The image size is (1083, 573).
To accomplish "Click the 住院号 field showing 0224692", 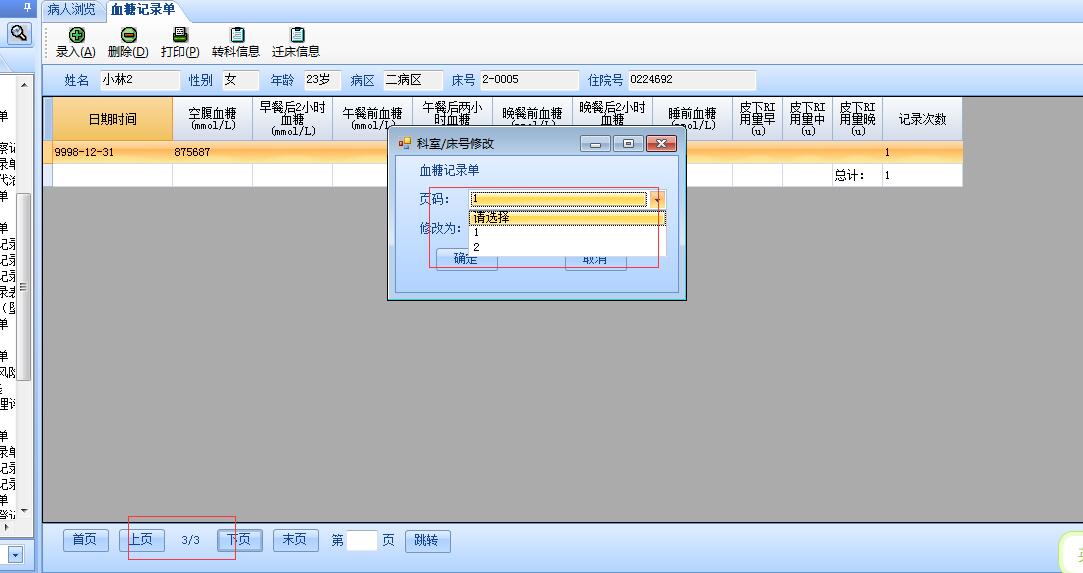I will tap(692, 80).
